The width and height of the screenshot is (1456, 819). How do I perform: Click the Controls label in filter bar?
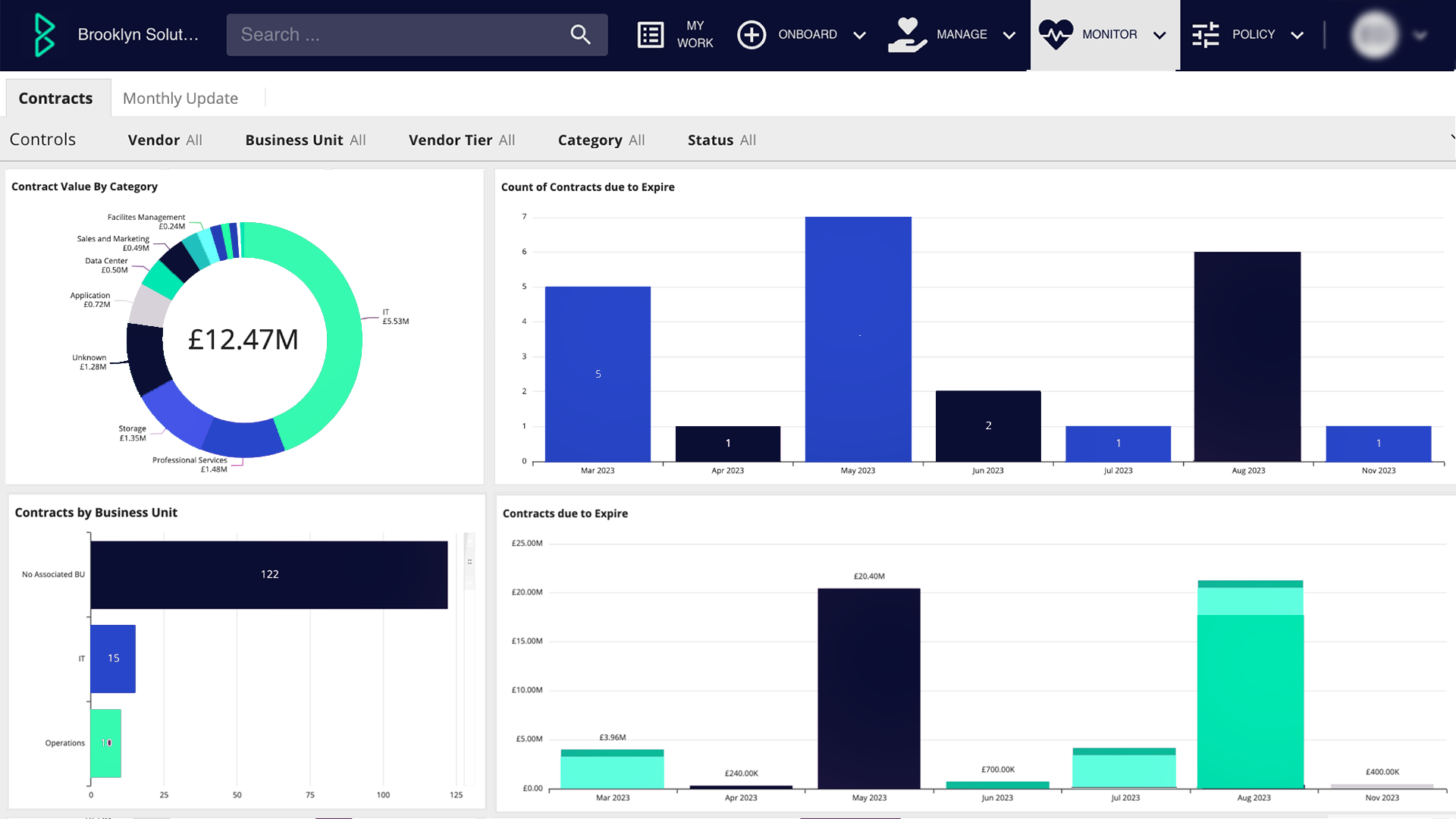point(42,140)
